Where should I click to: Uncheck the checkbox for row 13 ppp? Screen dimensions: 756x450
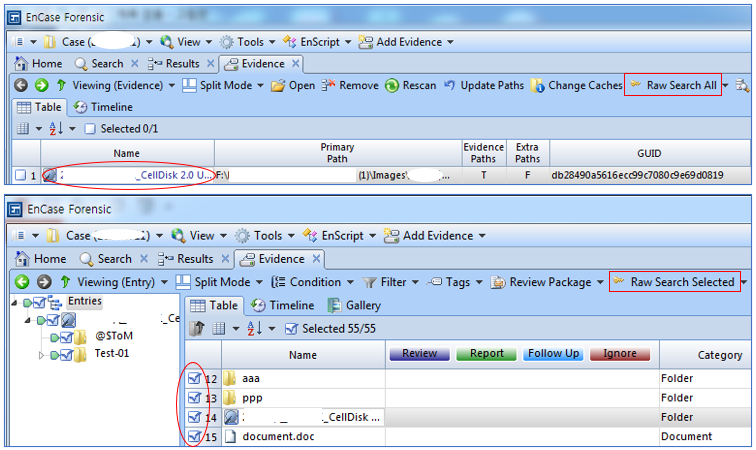pyautogui.click(x=194, y=398)
